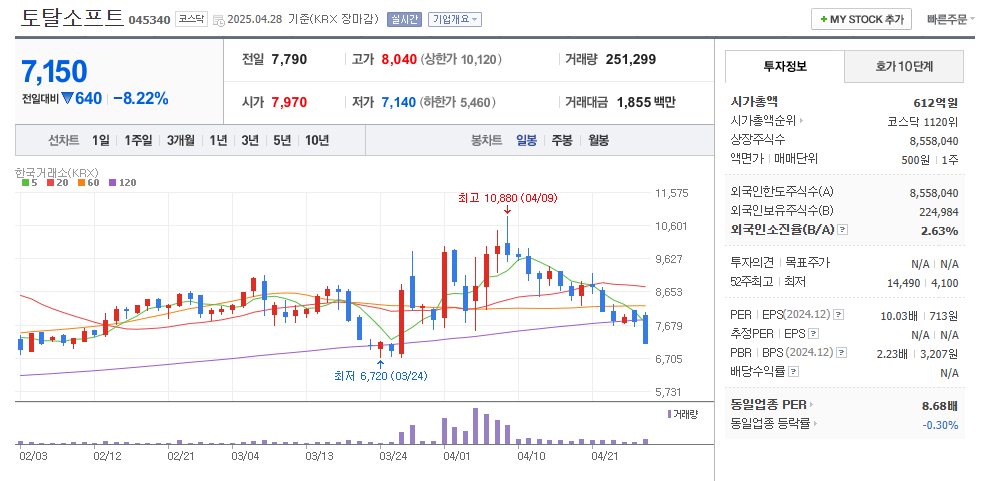Click the 토탈소프트 stock name heading
The image size is (995, 481).
pyautogui.click(x=72, y=18)
